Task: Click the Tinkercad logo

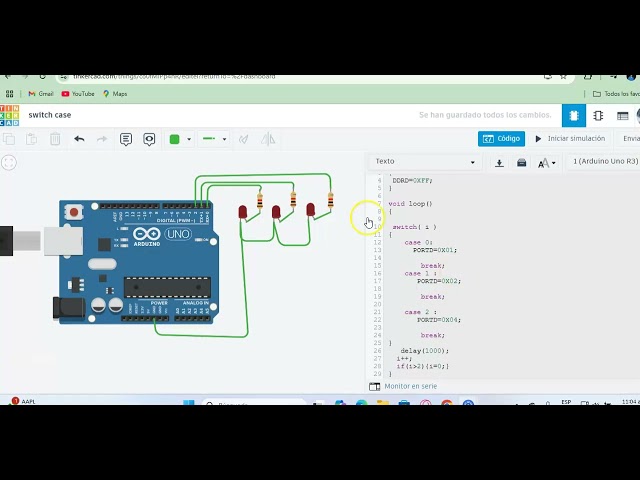Action: [x=9, y=115]
